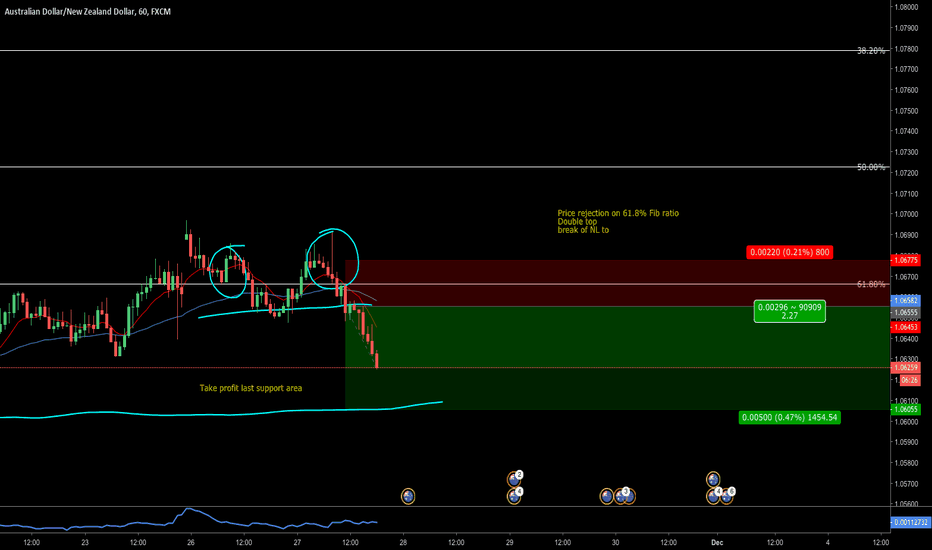
Task: Select the cyan neckline drawn under the double top
Action: point(285,310)
